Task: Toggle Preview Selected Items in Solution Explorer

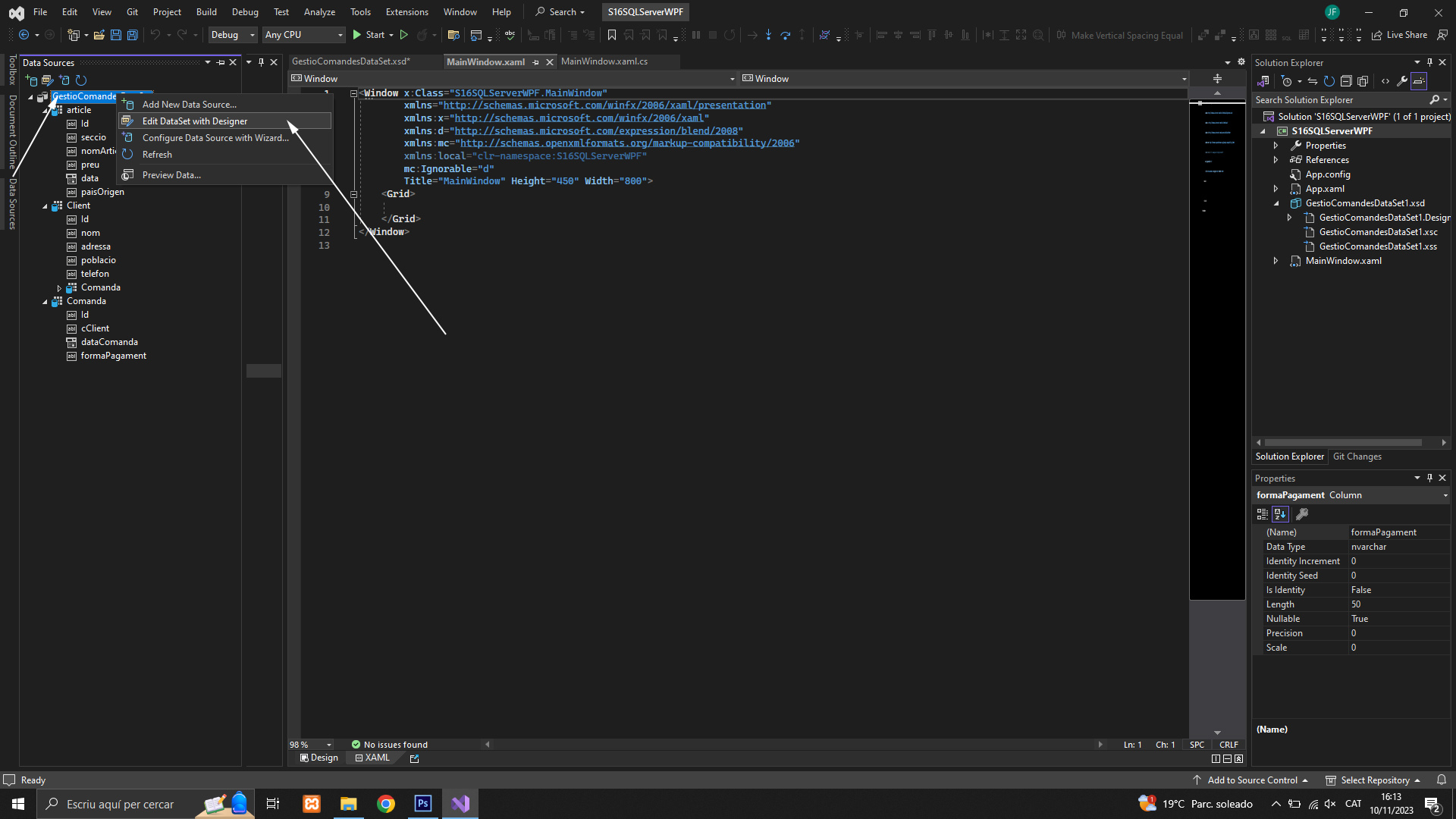Action: pos(1419,81)
